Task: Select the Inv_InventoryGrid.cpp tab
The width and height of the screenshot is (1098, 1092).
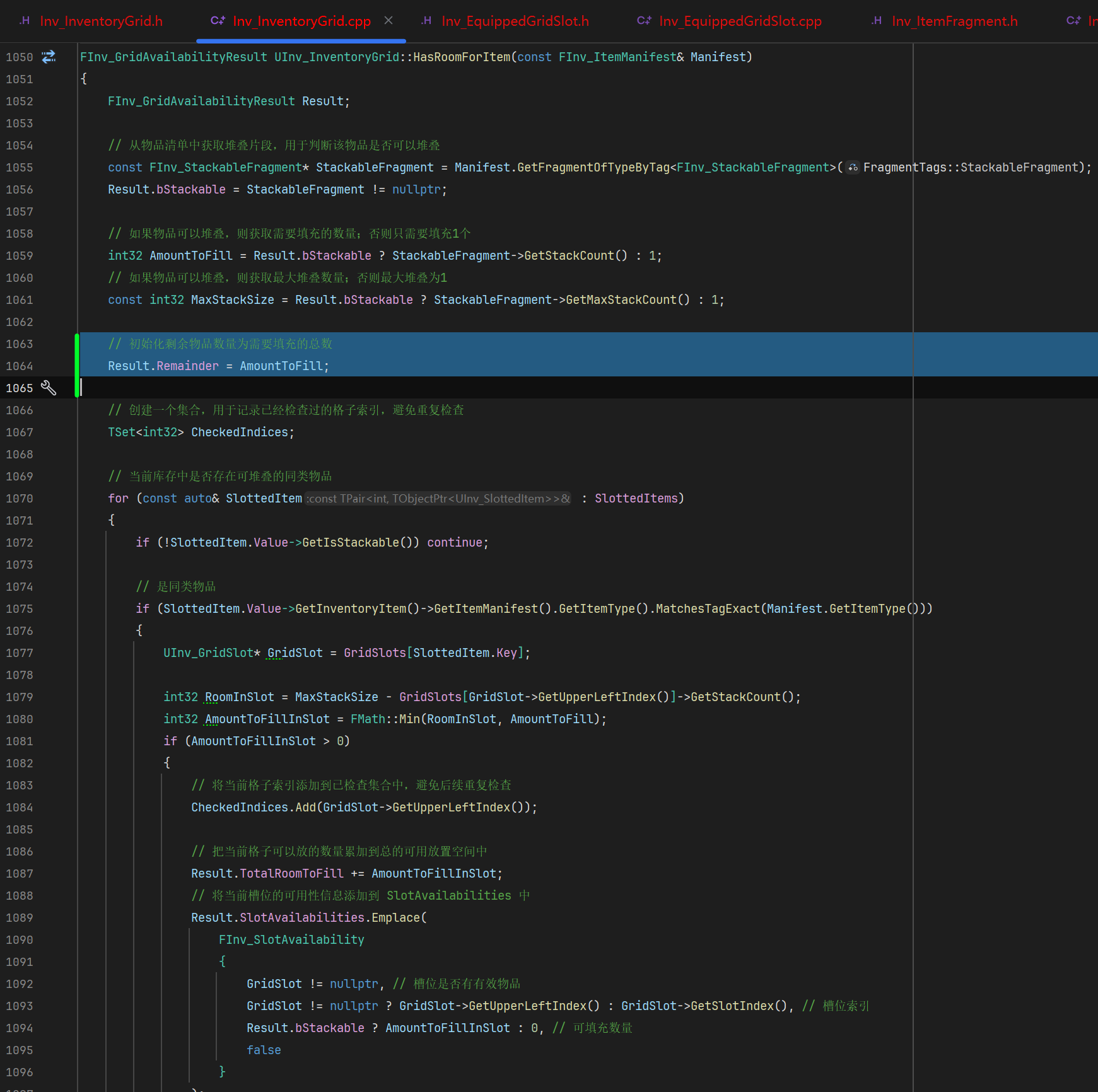Action: click(301, 21)
